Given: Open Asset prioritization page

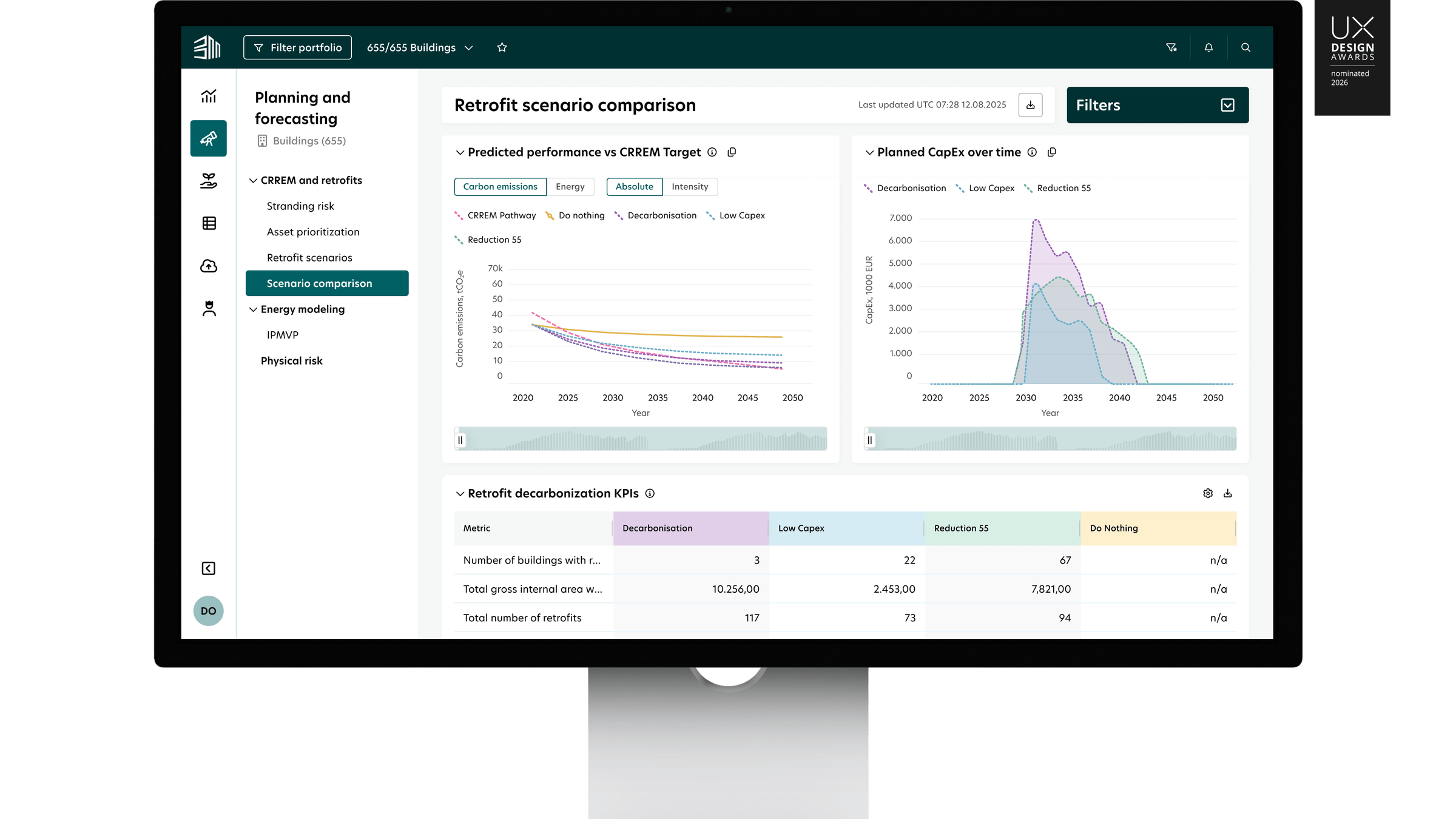Looking at the screenshot, I should click(x=313, y=232).
